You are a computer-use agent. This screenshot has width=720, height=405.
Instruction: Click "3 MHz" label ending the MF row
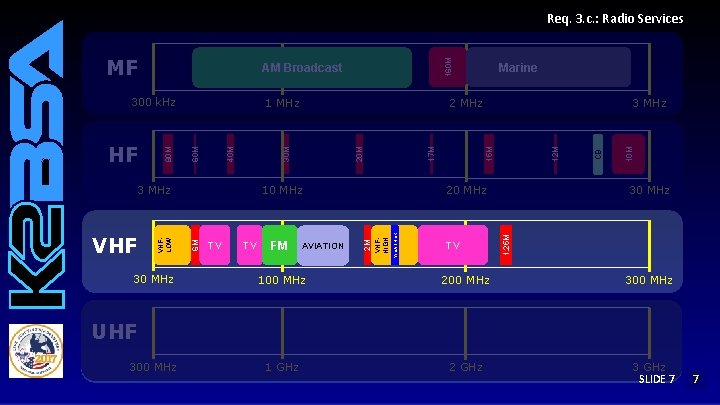[649, 103]
